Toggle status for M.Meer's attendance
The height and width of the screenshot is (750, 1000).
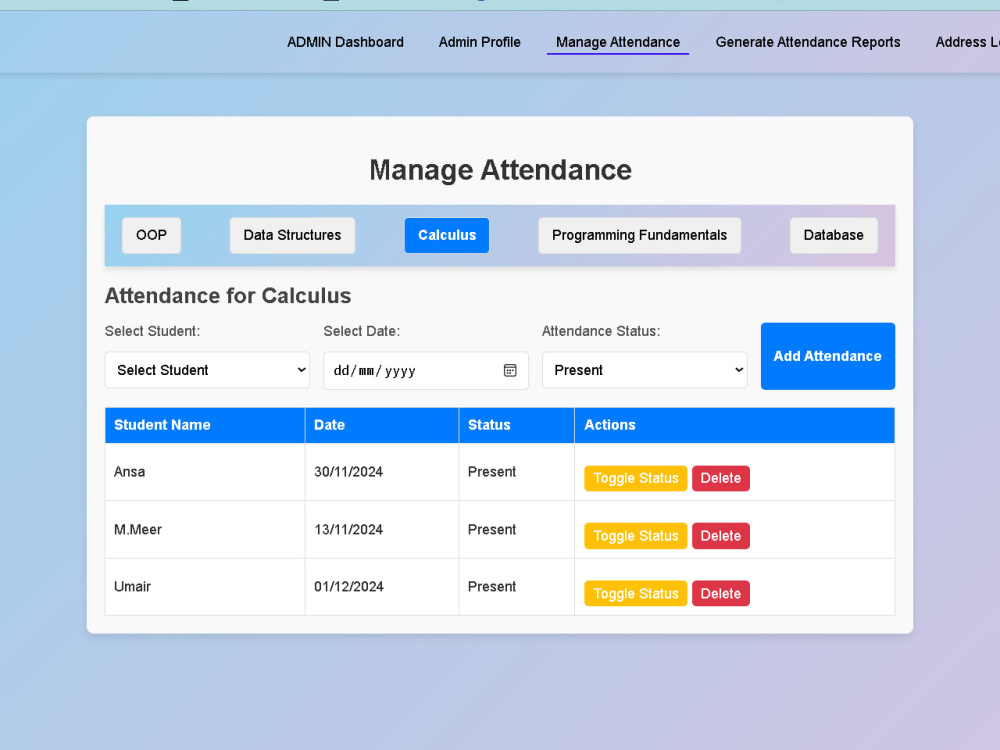[x=635, y=536]
